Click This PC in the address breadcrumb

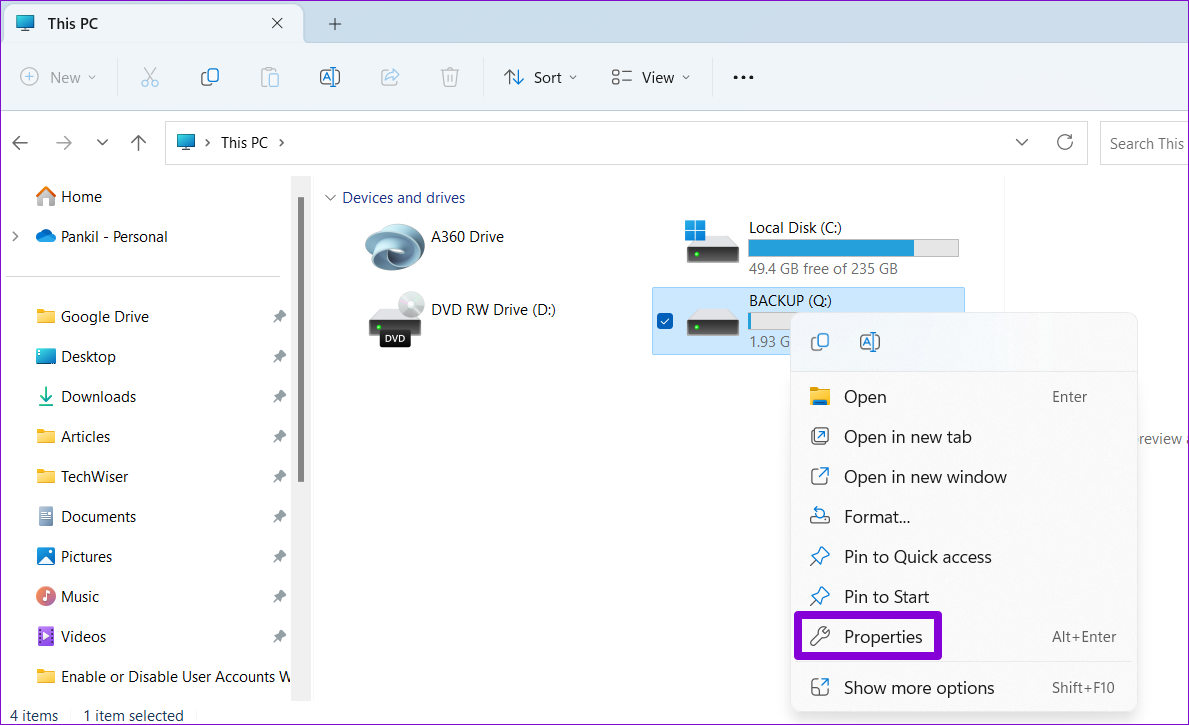point(244,143)
